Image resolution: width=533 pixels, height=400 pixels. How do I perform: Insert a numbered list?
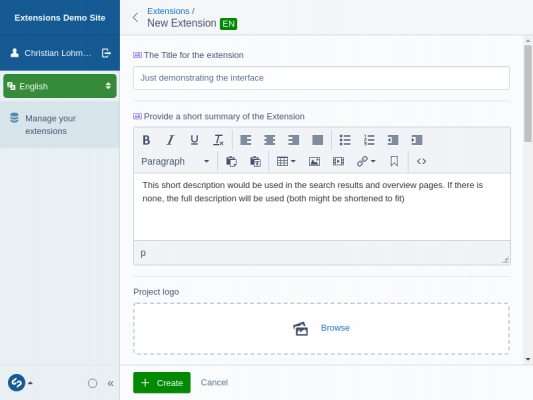pos(369,140)
